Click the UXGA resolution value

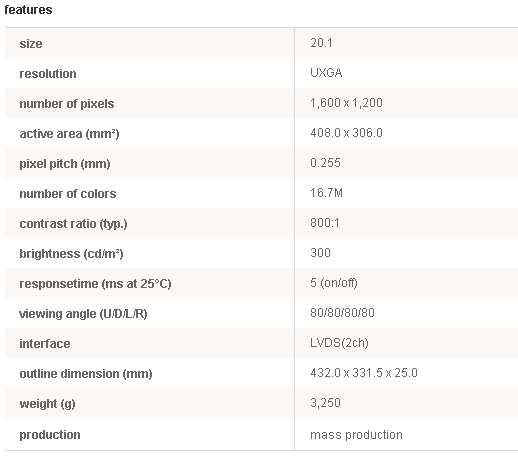tap(326, 73)
